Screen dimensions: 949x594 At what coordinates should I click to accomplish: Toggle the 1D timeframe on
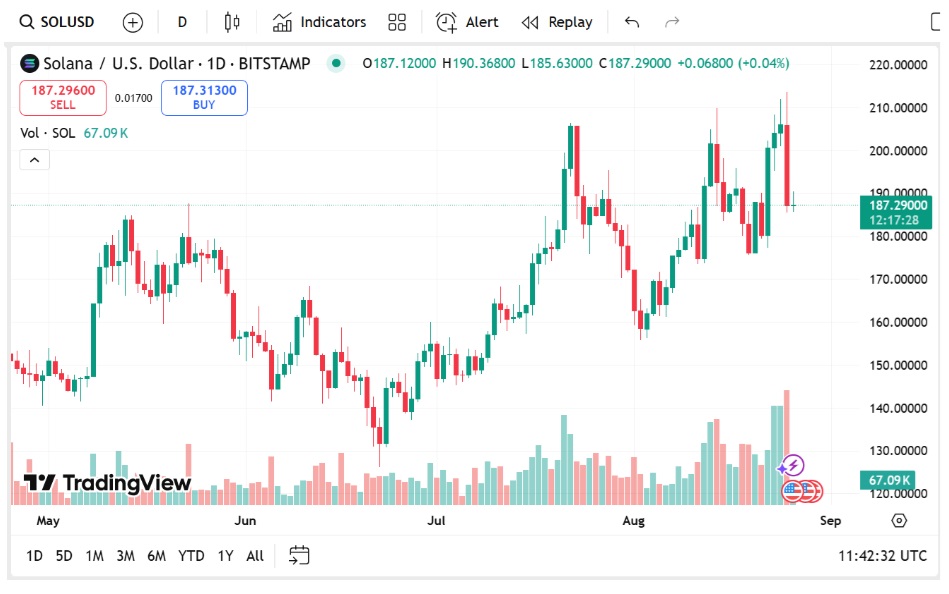click(x=34, y=555)
